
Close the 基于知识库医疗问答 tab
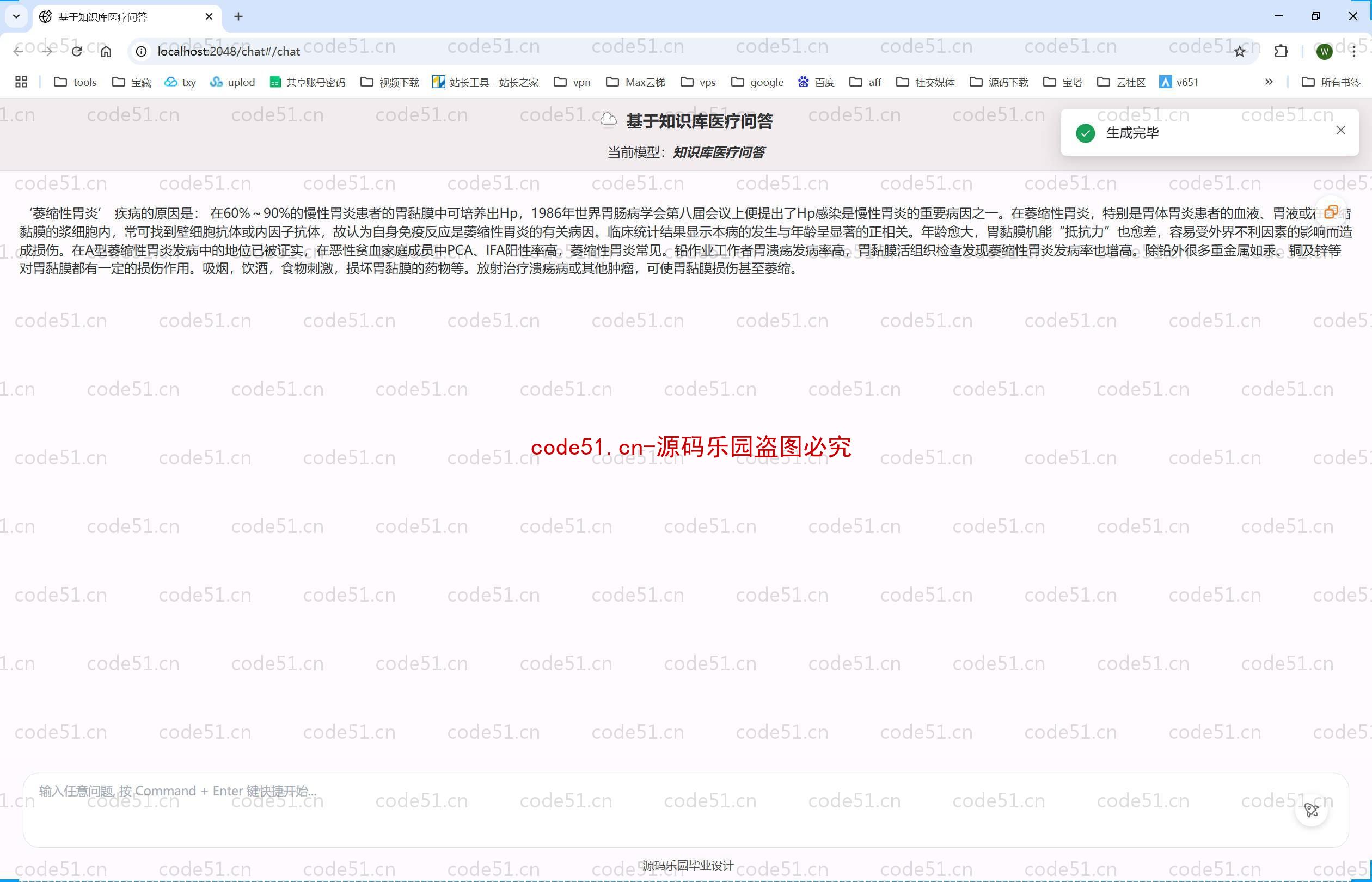pos(209,17)
